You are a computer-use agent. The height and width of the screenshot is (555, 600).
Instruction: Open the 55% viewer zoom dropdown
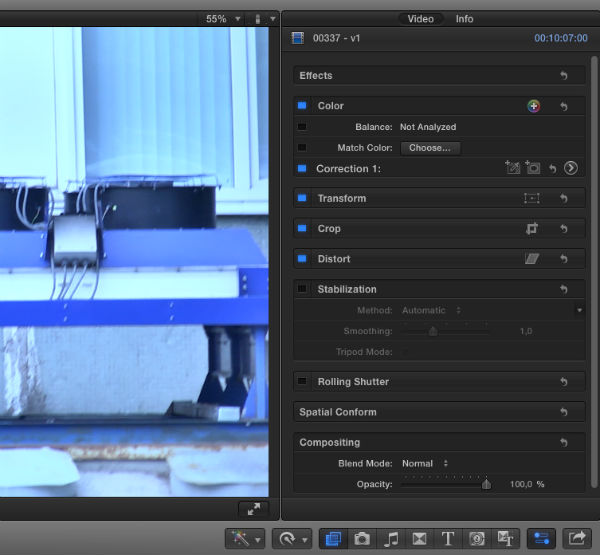click(x=223, y=19)
